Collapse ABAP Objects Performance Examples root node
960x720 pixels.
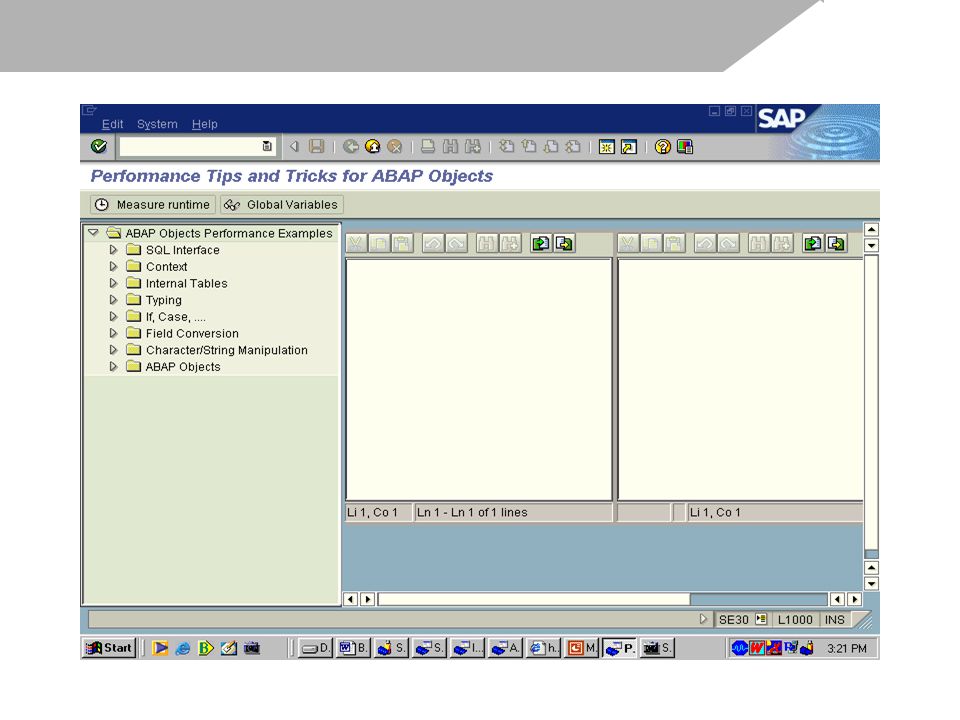coord(93,233)
